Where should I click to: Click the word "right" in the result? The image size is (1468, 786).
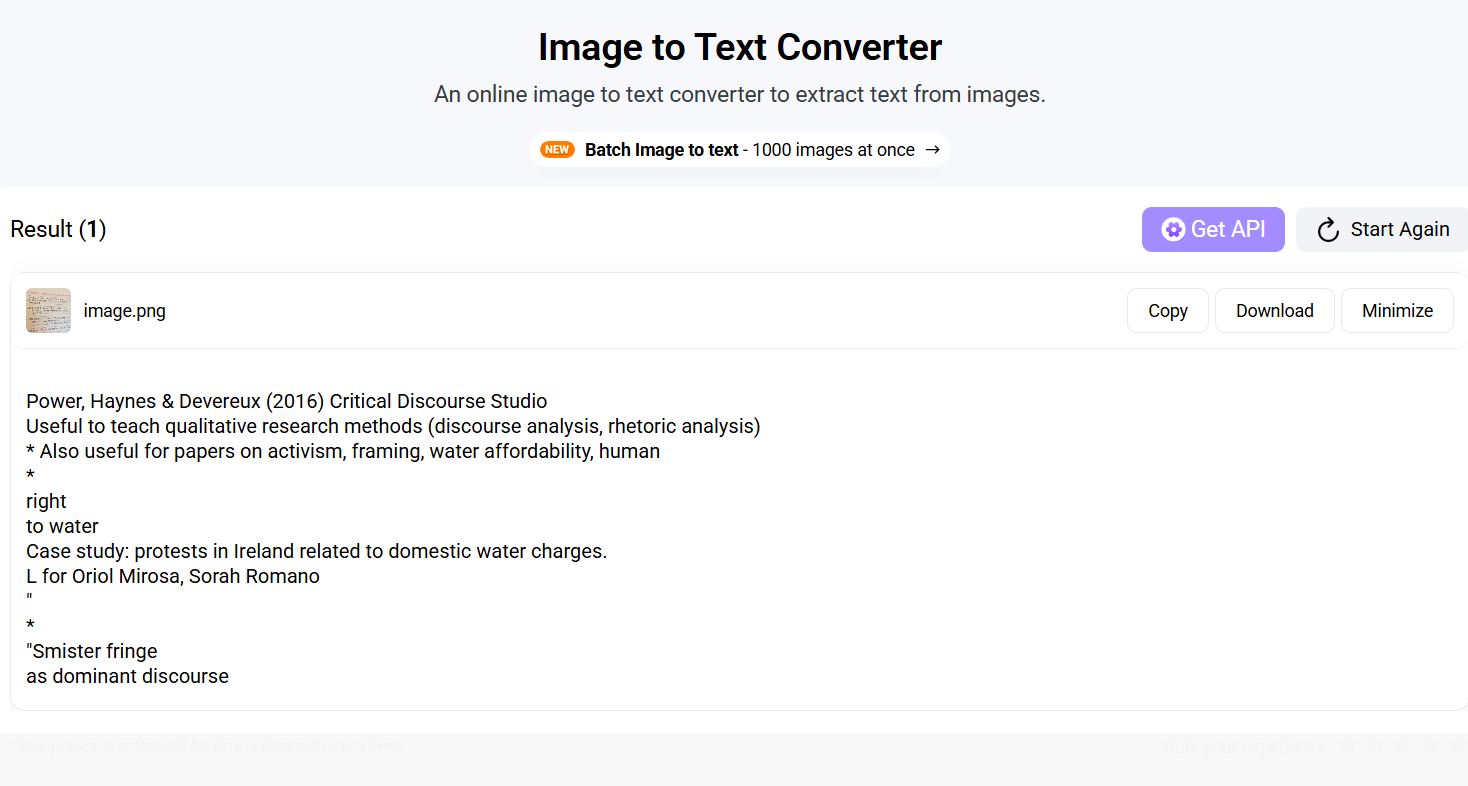[x=46, y=501]
